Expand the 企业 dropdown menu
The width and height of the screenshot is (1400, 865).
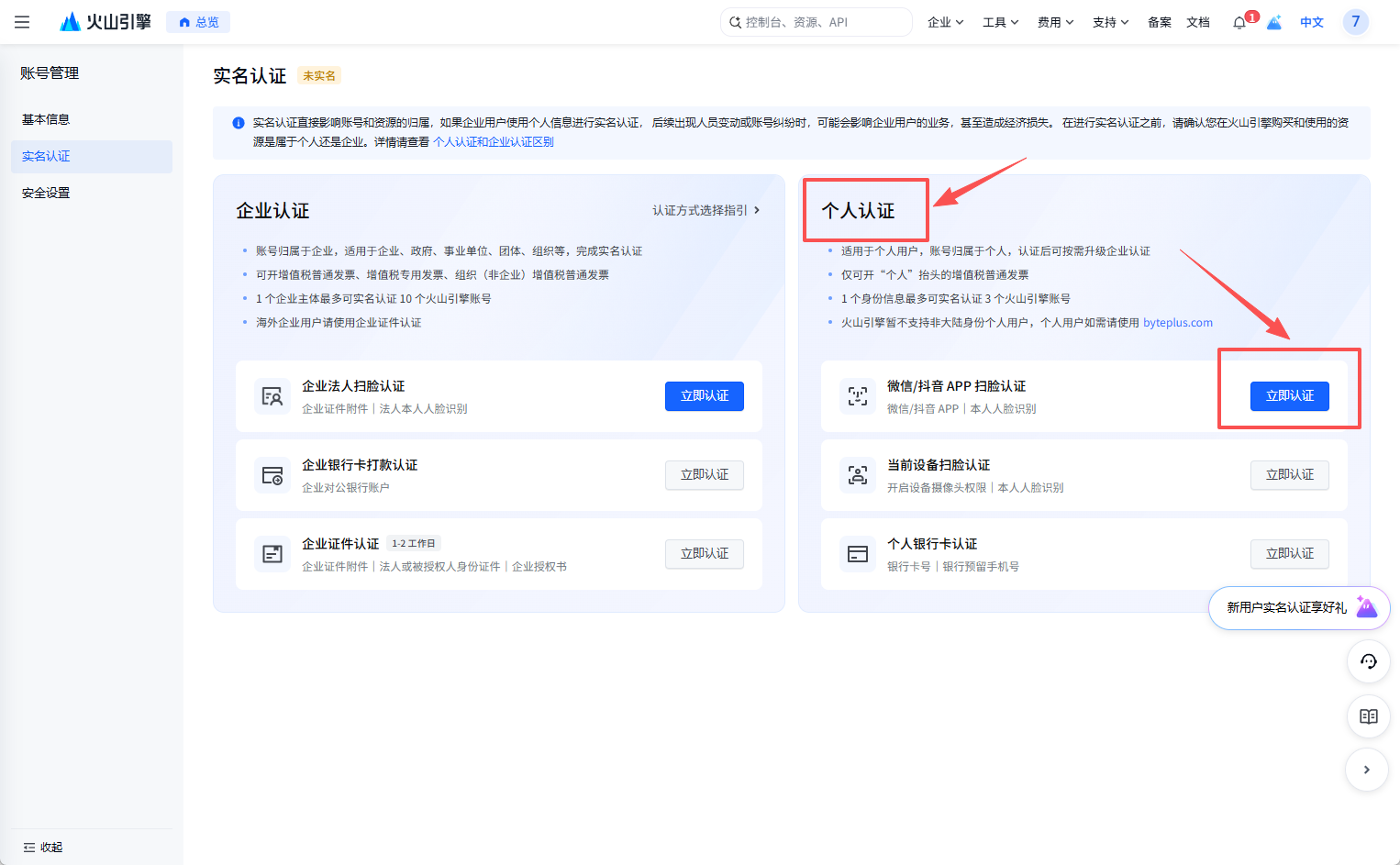[945, 22]
